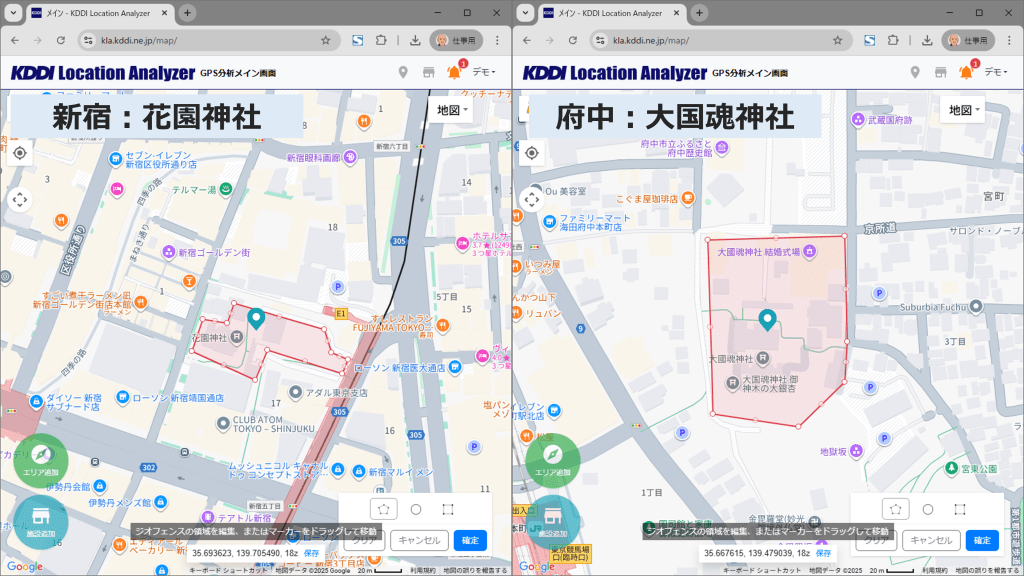Click notification bell in left window
The image size is (1024, 576).
click(454, 72)
